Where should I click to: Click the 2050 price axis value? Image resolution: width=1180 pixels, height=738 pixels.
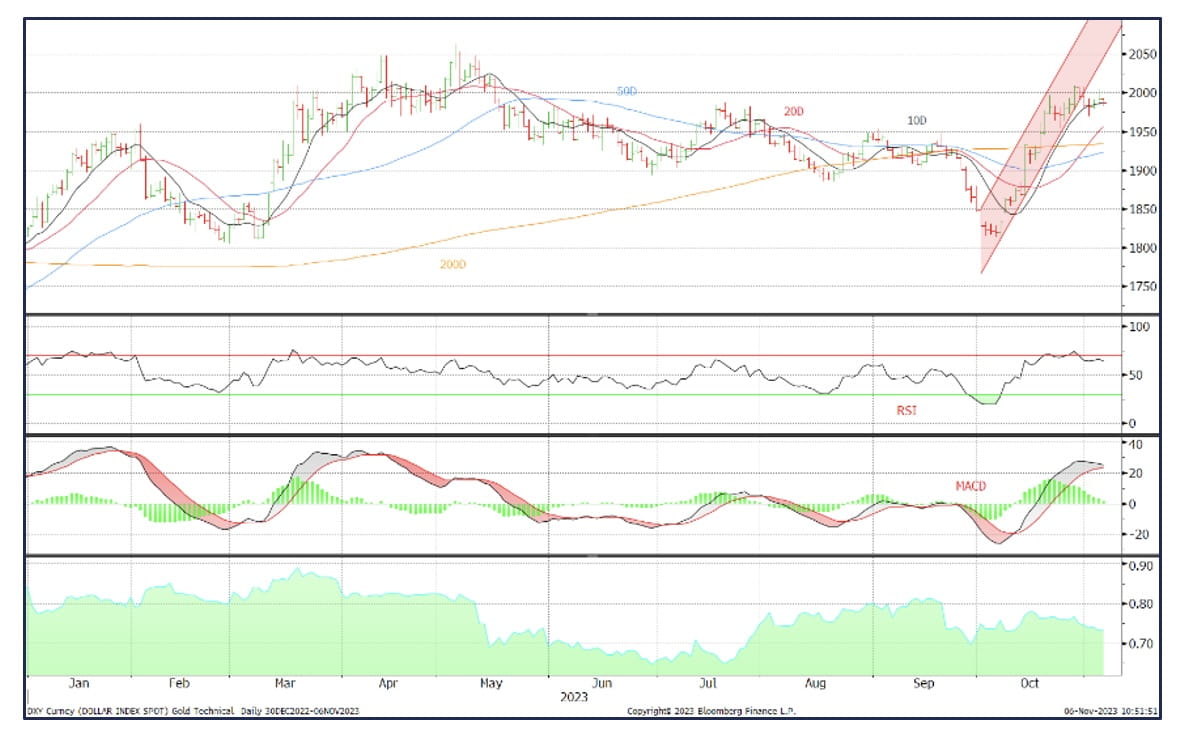pyautogui.click(x=1142, y=54)
